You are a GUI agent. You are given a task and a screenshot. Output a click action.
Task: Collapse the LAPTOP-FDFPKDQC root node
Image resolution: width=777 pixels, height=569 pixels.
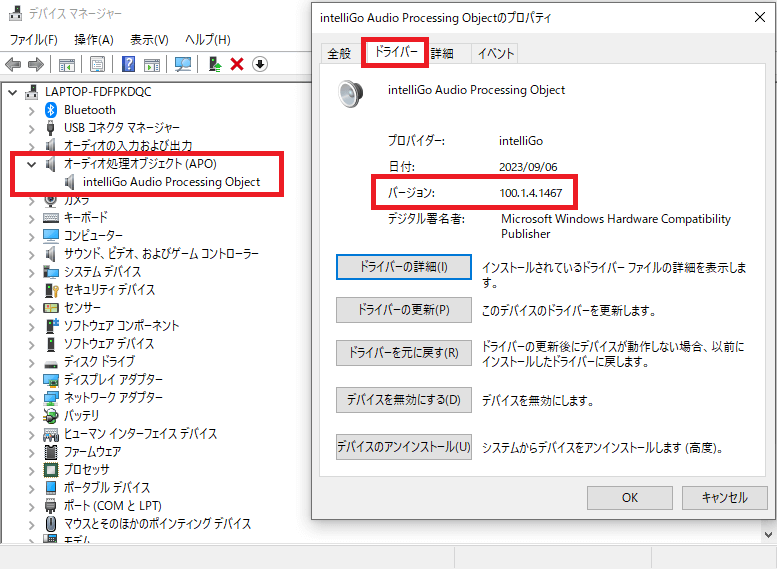click(13, 92)
